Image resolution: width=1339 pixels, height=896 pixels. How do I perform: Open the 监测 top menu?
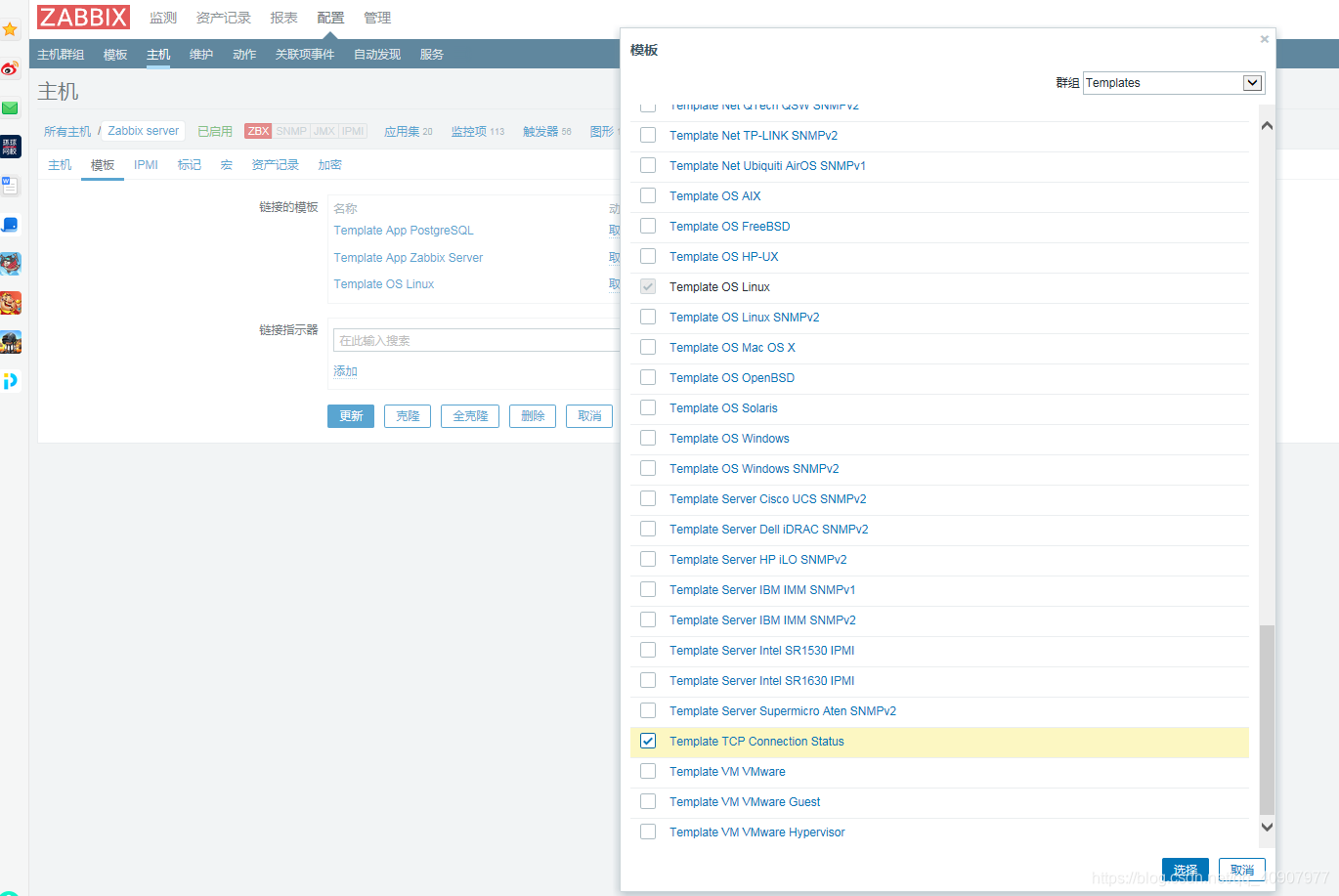[163, 18]
